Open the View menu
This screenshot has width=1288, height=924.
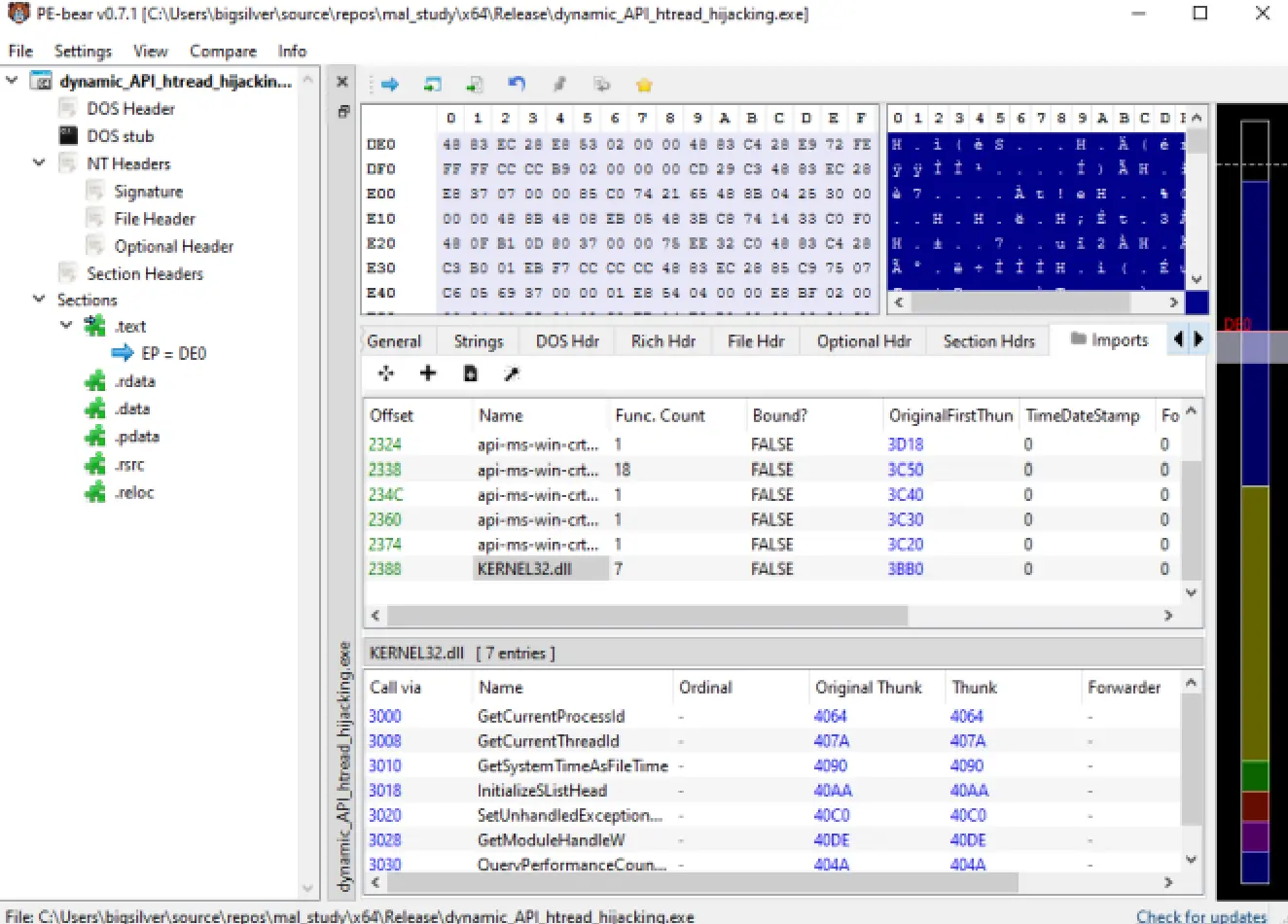tap(150, 51)
